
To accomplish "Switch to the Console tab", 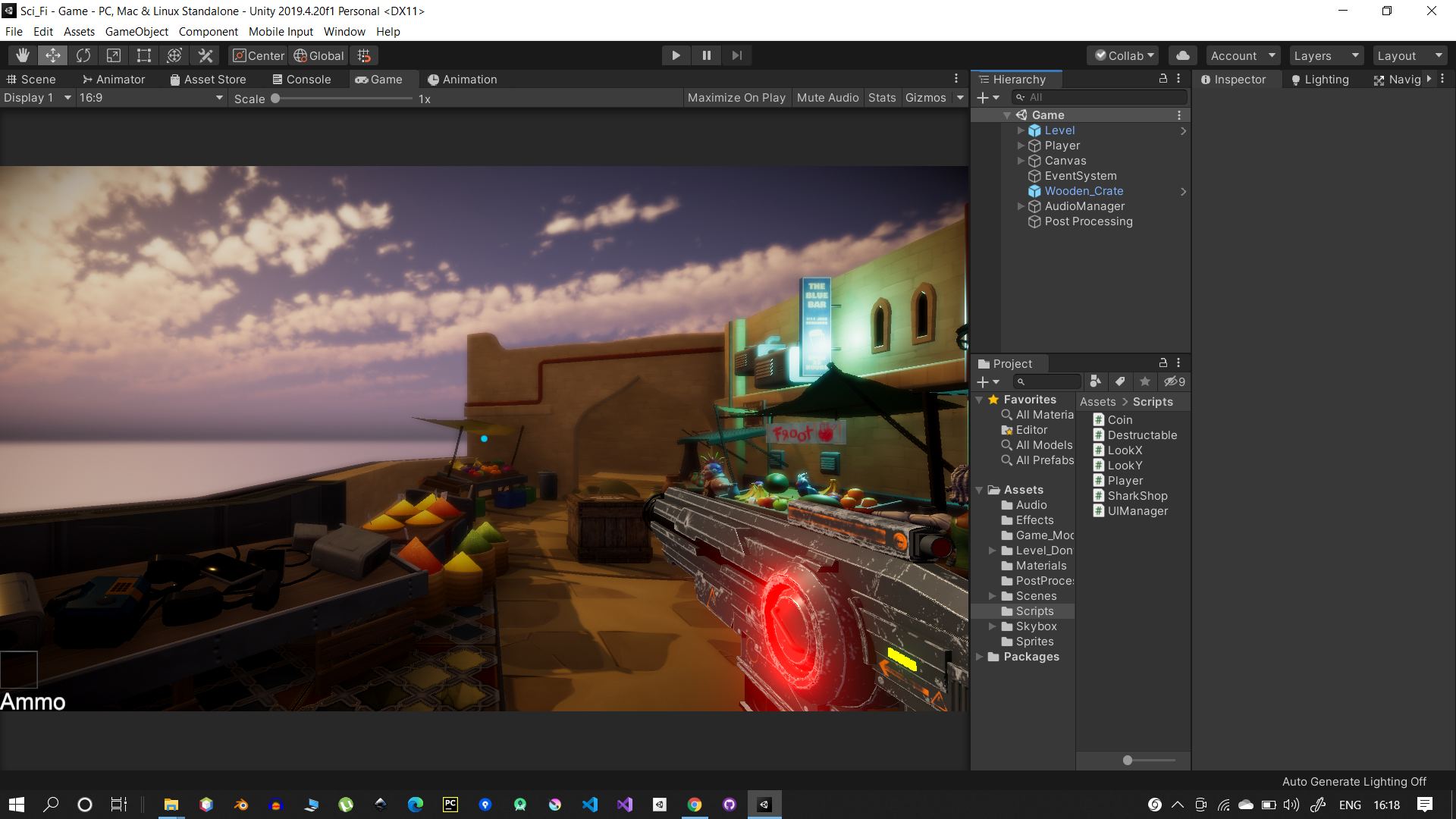I will (x=302, y=79).
